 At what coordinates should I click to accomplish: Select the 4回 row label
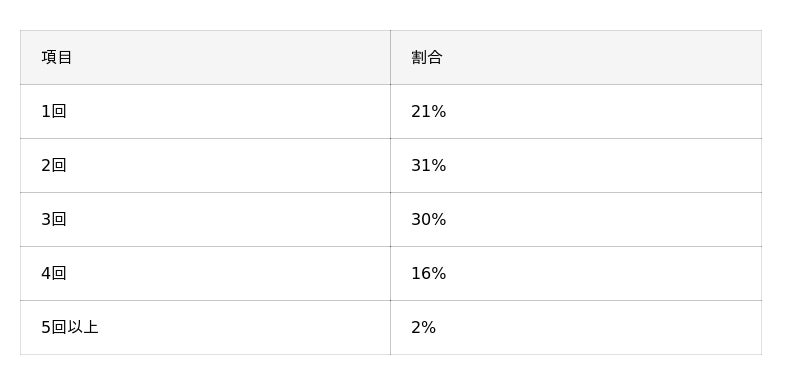[x=54, y=273]
